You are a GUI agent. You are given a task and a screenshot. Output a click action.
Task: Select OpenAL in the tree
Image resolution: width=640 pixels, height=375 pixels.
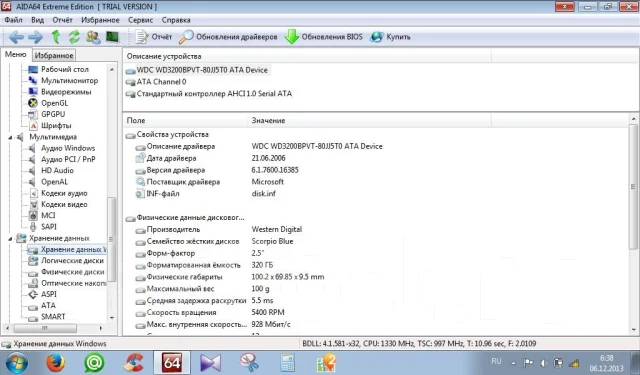click(54, 182)
